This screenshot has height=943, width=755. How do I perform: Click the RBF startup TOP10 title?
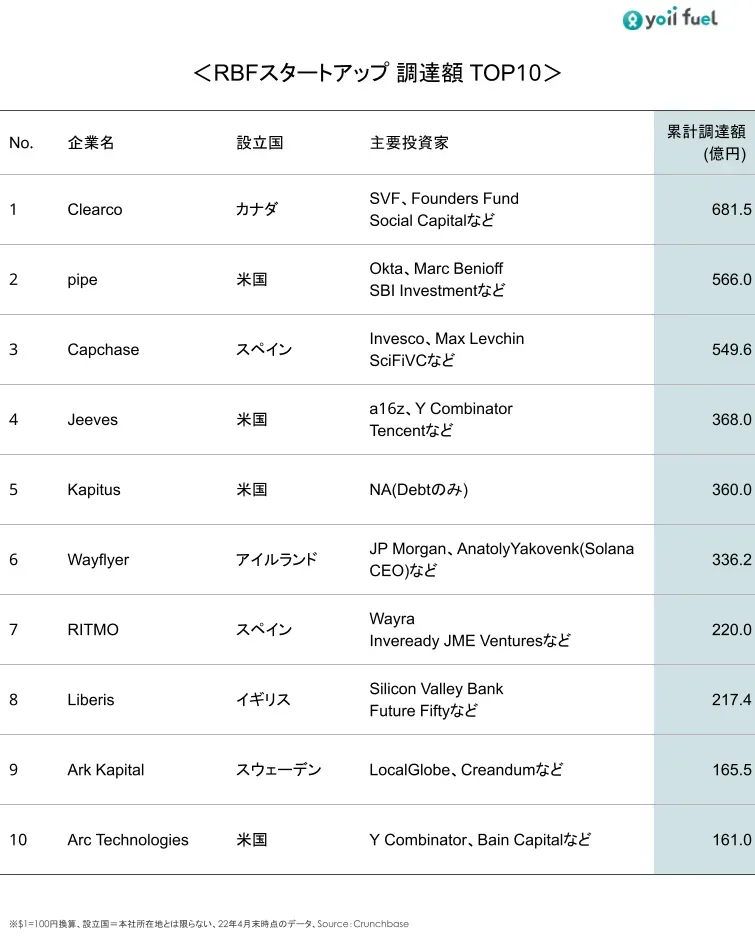click(x=377, y=73)
